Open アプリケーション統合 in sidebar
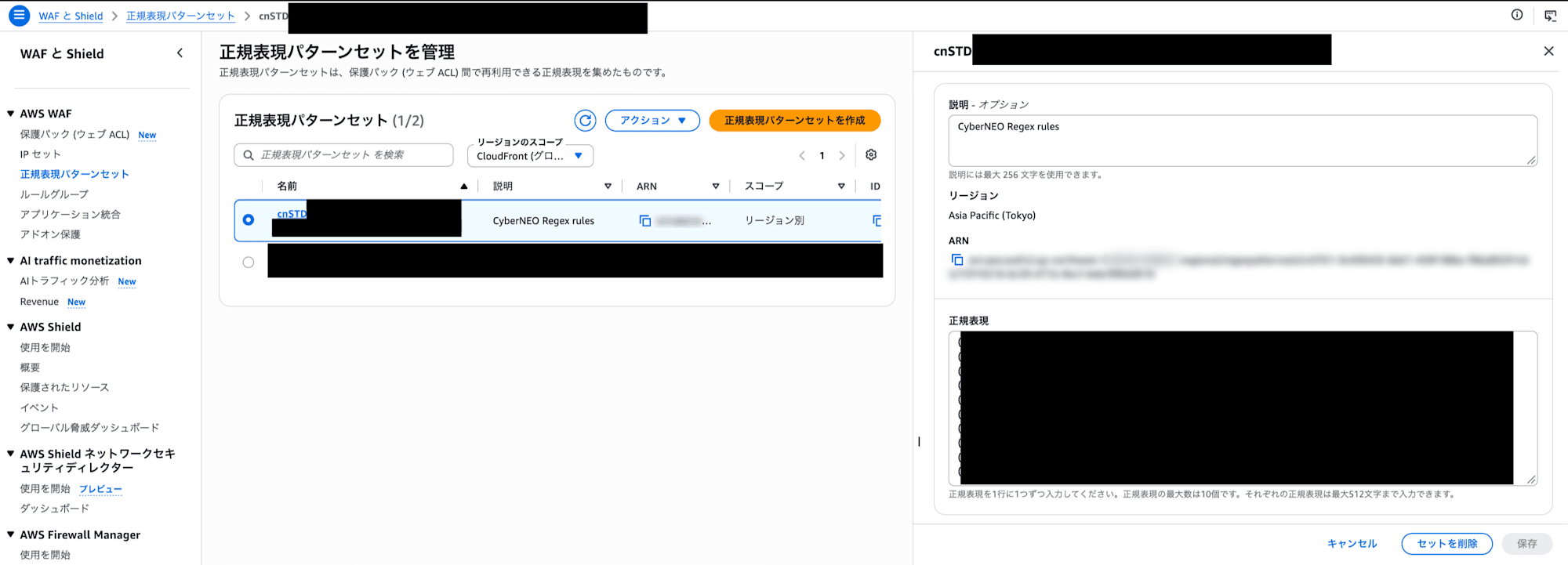The width and height of the screenshot is (1568, 565). coord(71,215)
